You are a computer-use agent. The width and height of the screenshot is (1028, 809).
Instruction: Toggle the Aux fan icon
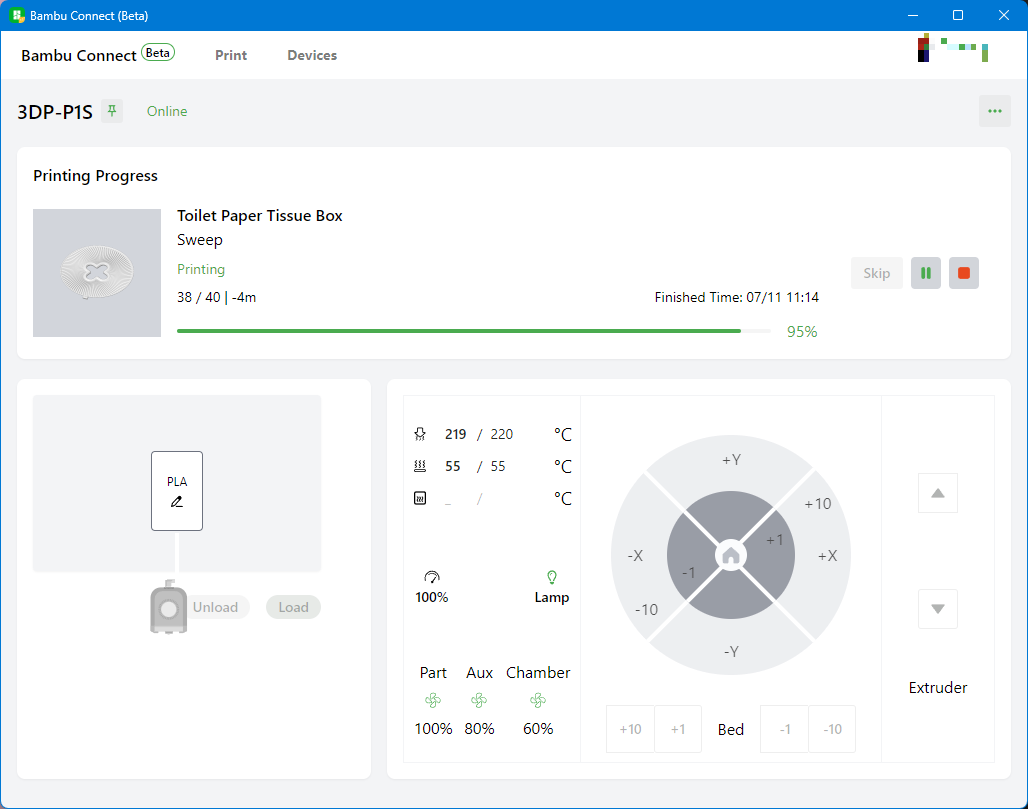click(x=479, y=700)
